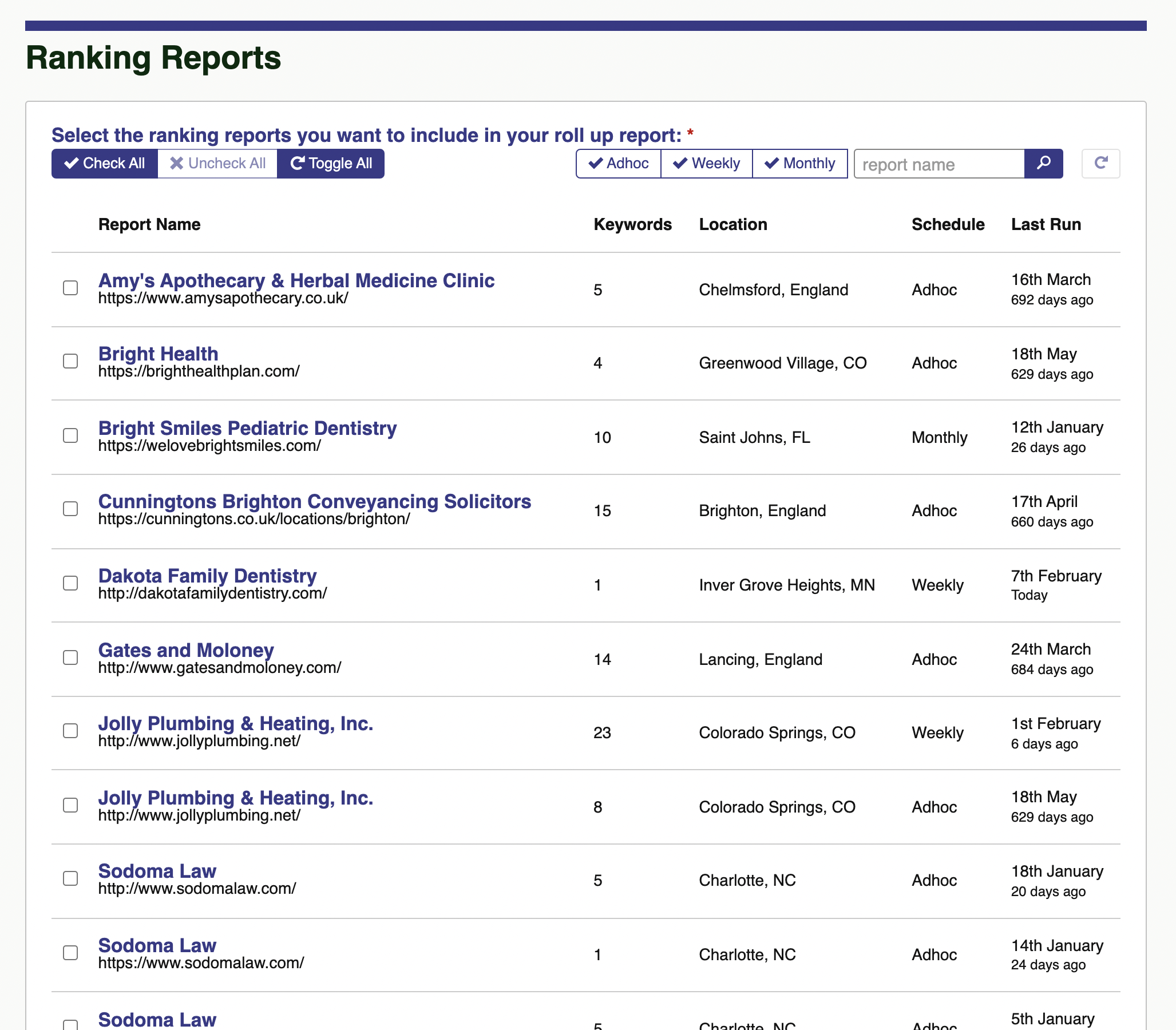This screenshot has width=1176, height=1030.
Task: Open the Dakota Family Dentistry report
Action: click(208, 576)
